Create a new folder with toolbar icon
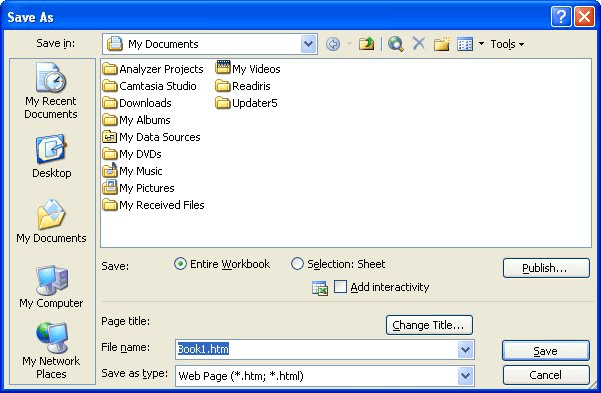Image resolution: width=601 pixels, height=393 pixels. click(442, 44)
